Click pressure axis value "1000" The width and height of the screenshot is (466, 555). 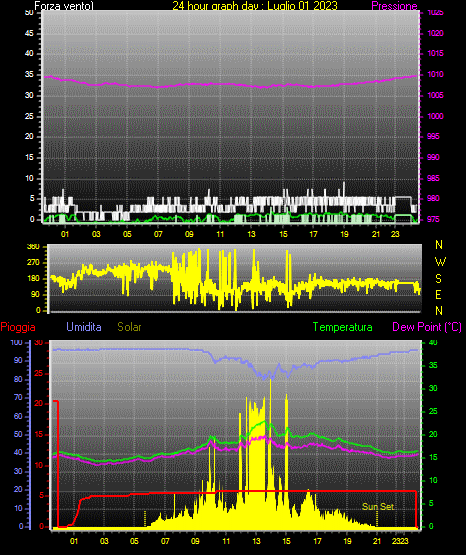[x=435, y=116]
